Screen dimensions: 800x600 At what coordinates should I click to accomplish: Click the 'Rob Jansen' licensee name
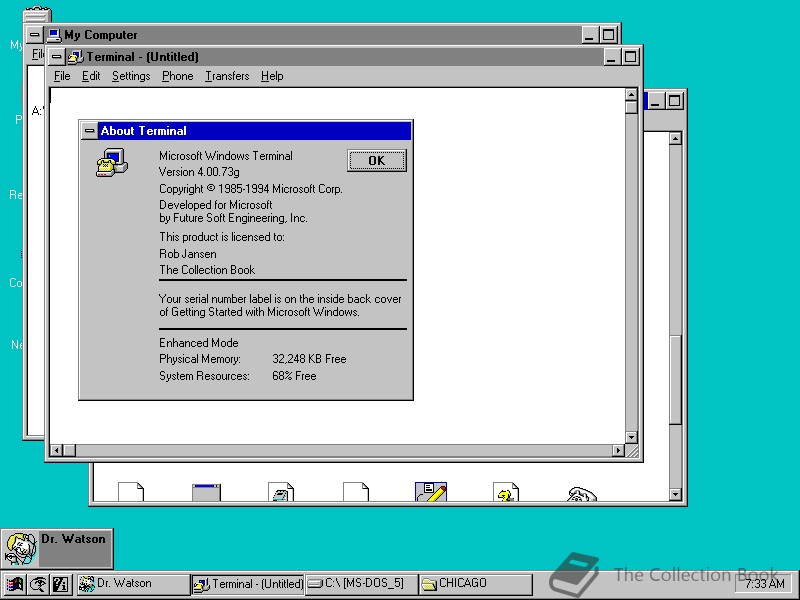tap(188, 254)
